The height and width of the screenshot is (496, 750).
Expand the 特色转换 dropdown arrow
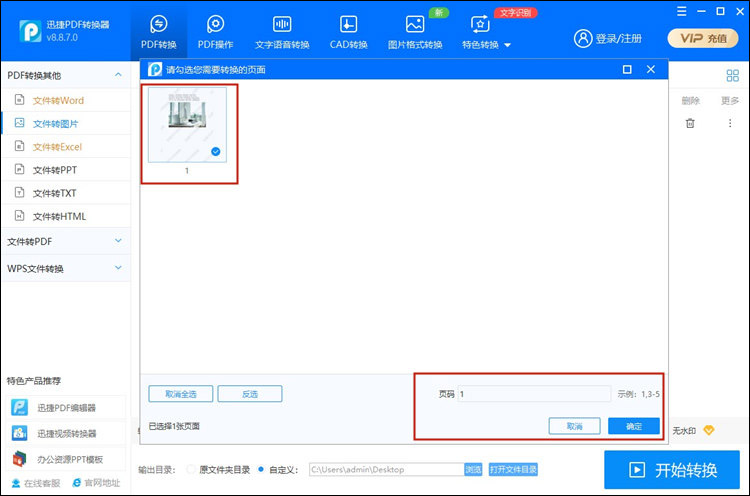507,45
